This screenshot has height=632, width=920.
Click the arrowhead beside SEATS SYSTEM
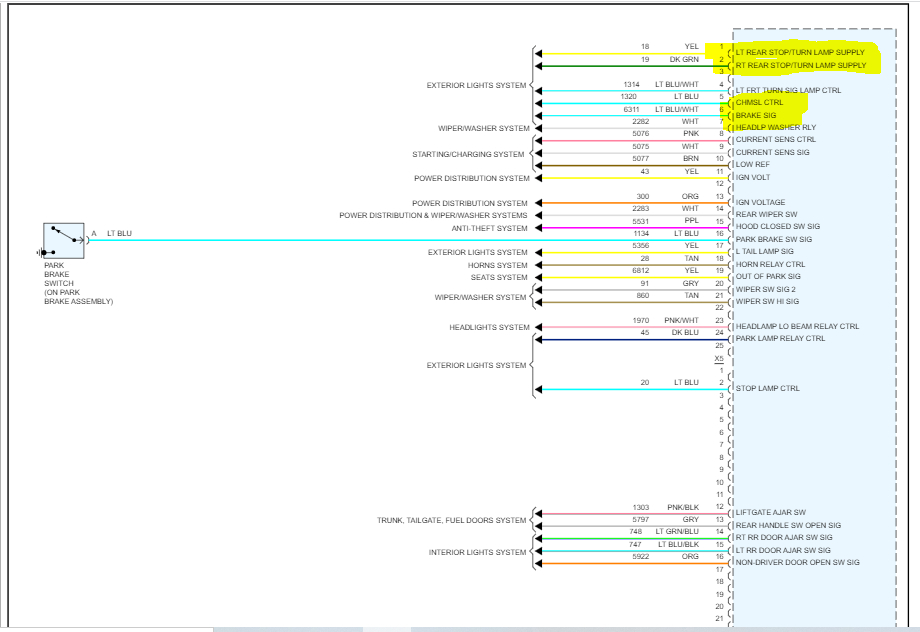click(x=538, y=278)
